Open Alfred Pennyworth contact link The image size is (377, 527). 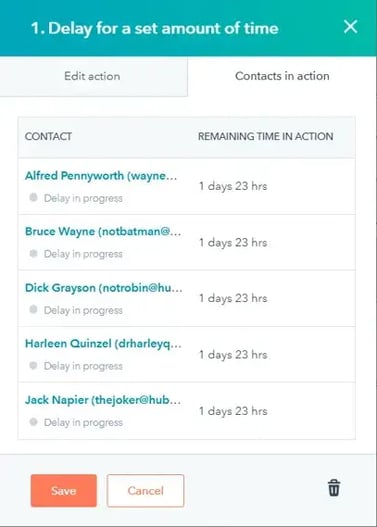click(101, 176)
